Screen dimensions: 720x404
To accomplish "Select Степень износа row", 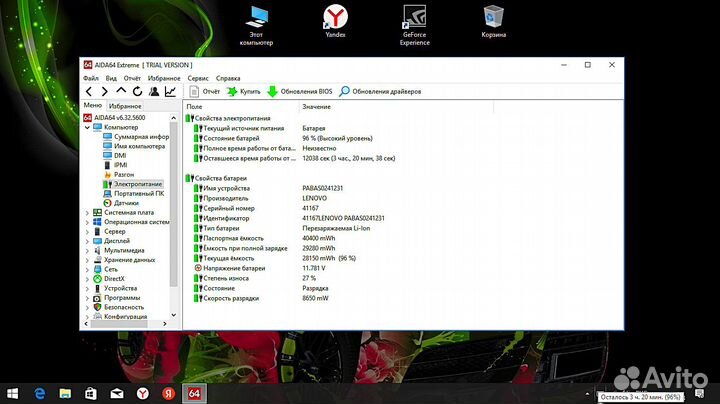I will coord(255,278).
